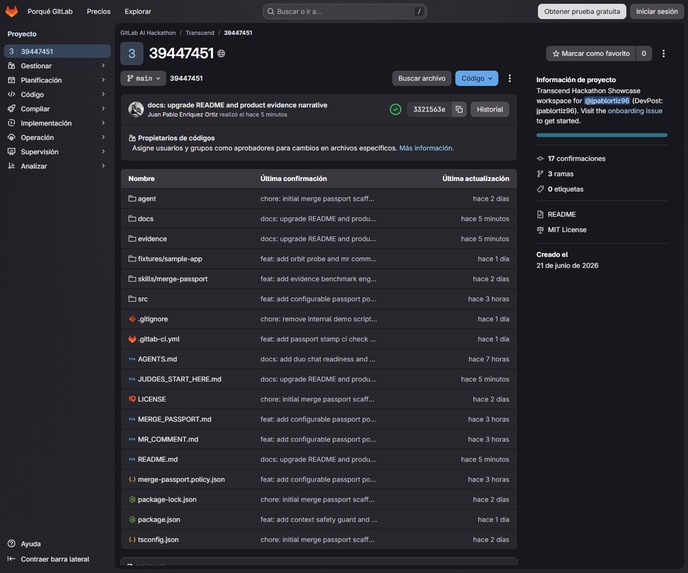This screenshot has height=573, width=688.
Task: Open AGENTS.md file
Action: click(158, 359)
